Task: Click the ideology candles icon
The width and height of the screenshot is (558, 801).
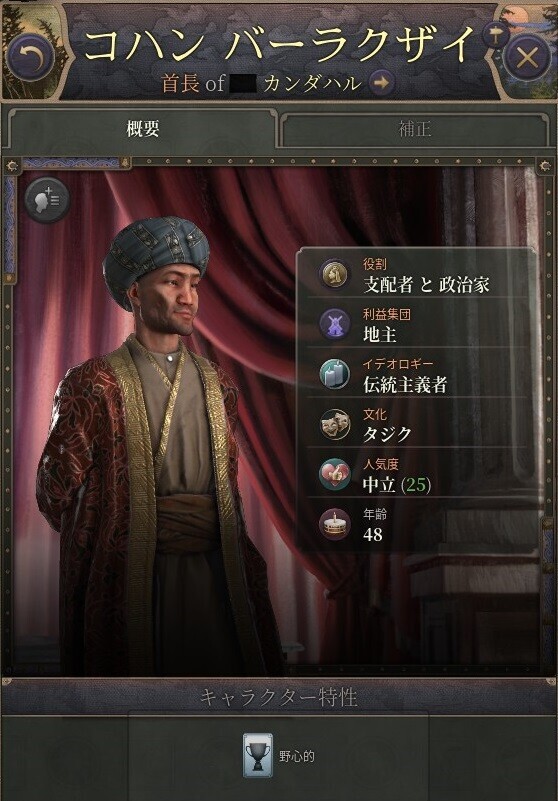Action: (335, 374)
